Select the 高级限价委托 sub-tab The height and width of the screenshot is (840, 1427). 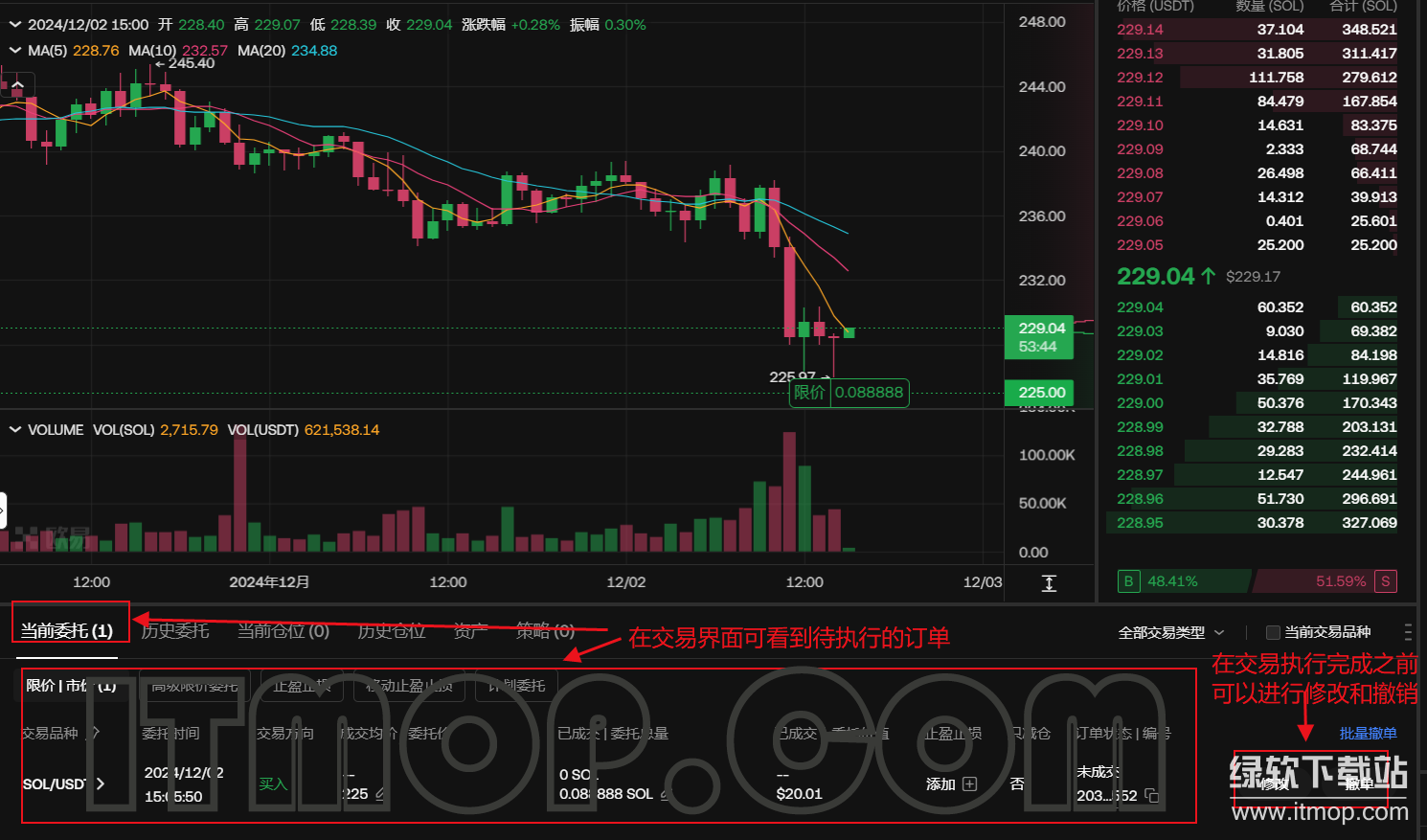click(x=194, y=685)
